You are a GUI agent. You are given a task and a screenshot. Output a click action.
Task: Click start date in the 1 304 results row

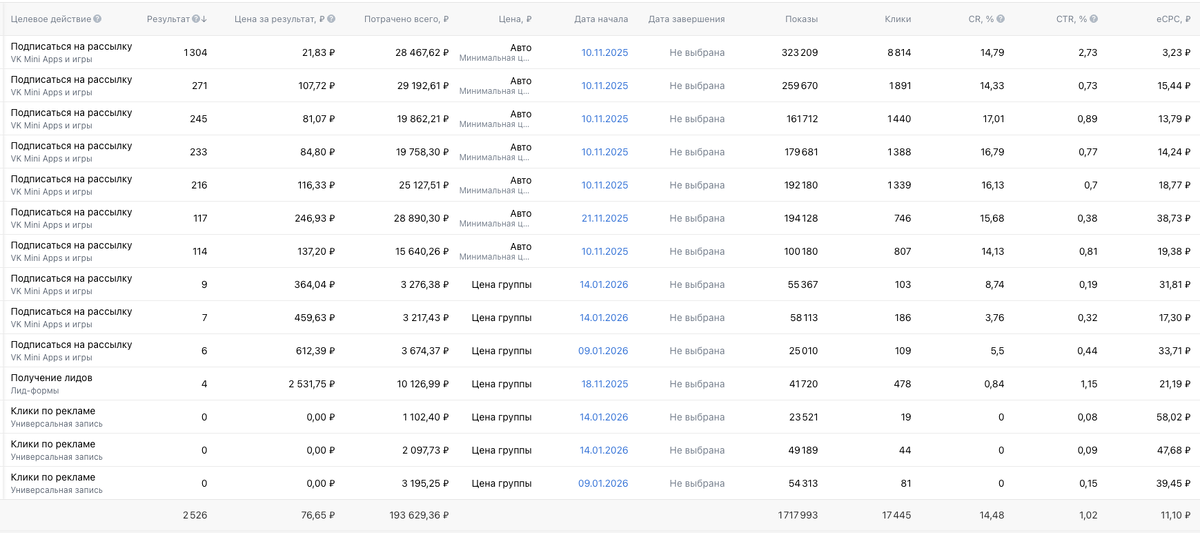coord(604,53)
